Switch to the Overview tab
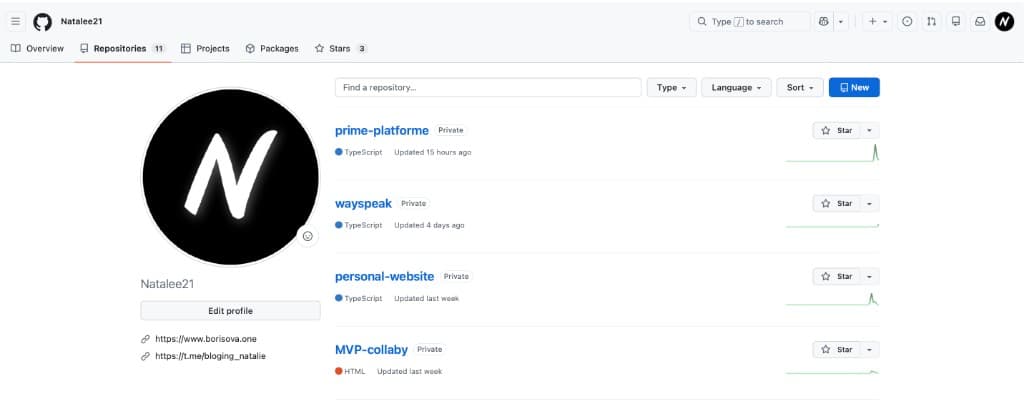 pyautogui.click(x=38, y=48)
